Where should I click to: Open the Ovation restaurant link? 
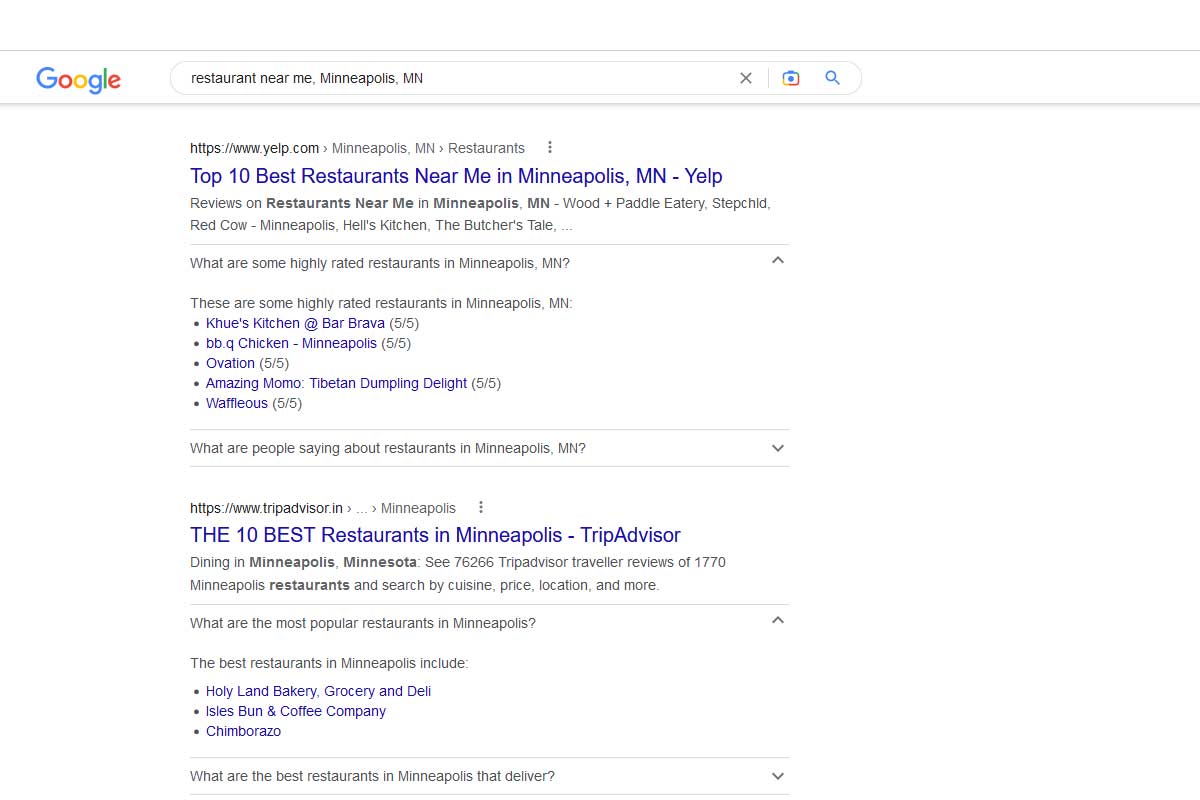(x=230, y=363)
